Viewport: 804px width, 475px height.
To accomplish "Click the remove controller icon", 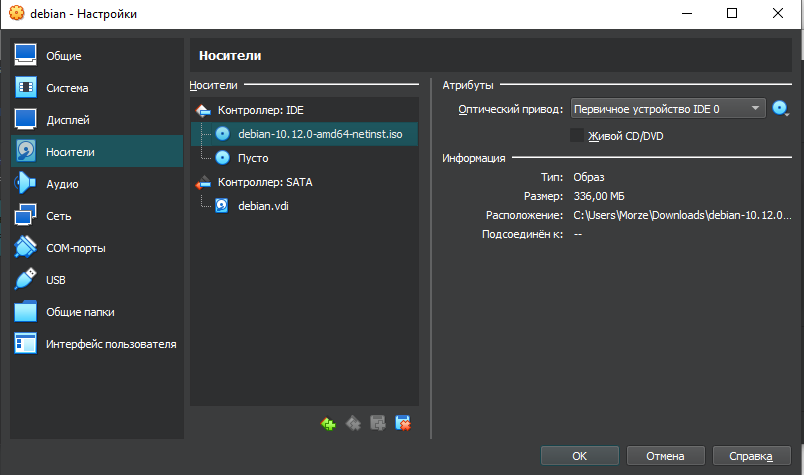I will [x=353, y=424].
